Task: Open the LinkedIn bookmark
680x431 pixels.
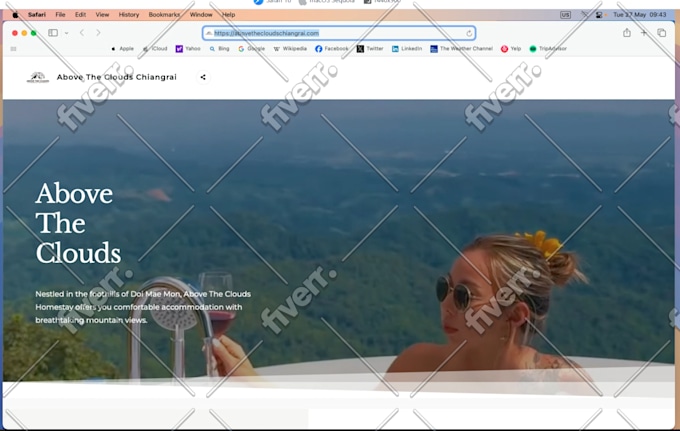Action: (407, 49)
